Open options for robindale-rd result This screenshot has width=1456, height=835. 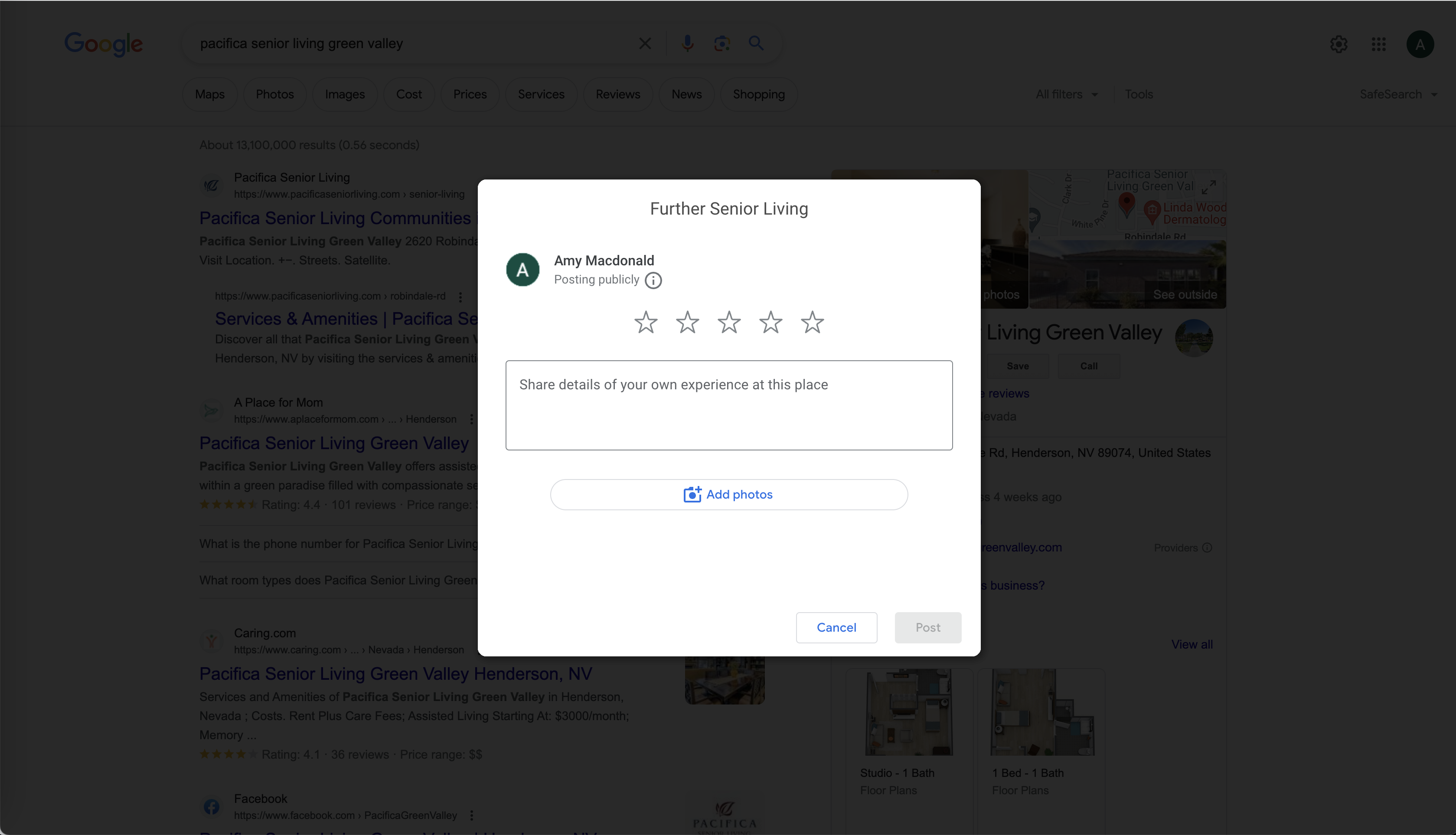pyautogui.click(x=460, y=297)
